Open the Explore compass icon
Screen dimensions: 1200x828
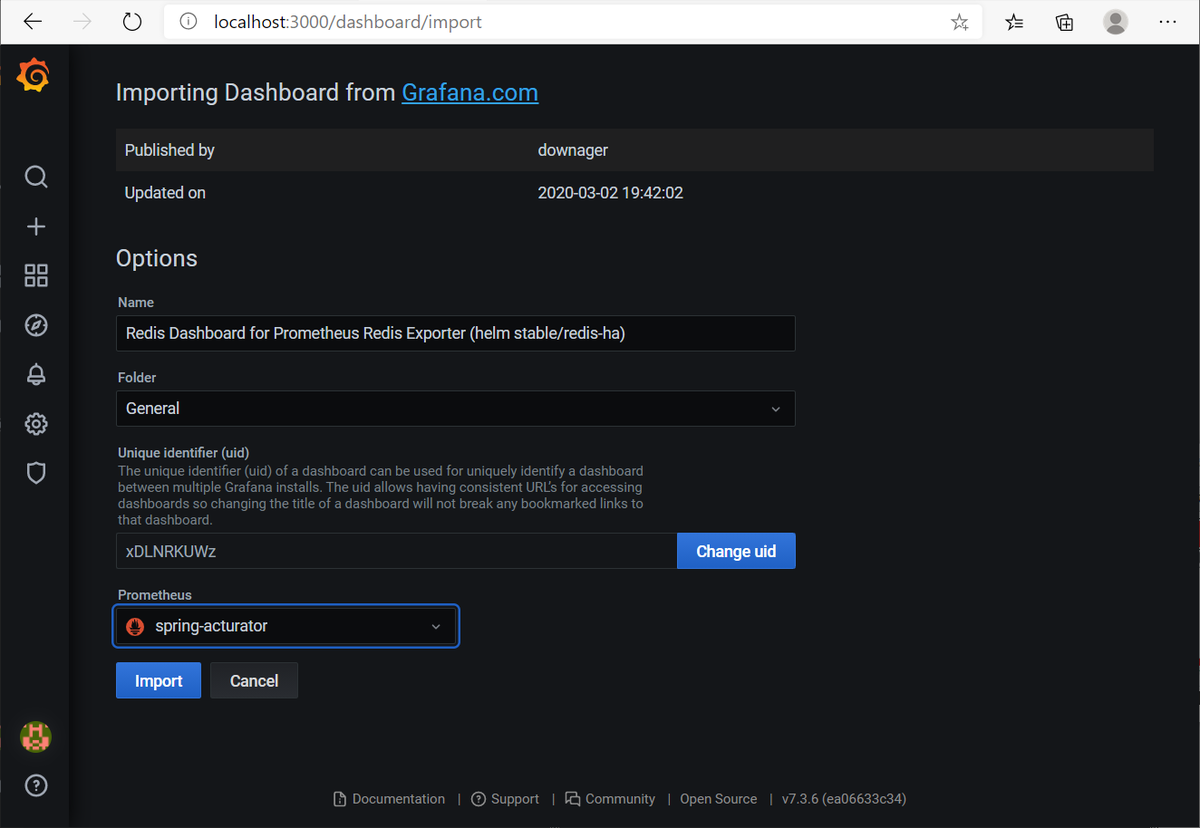pos(36,325)
